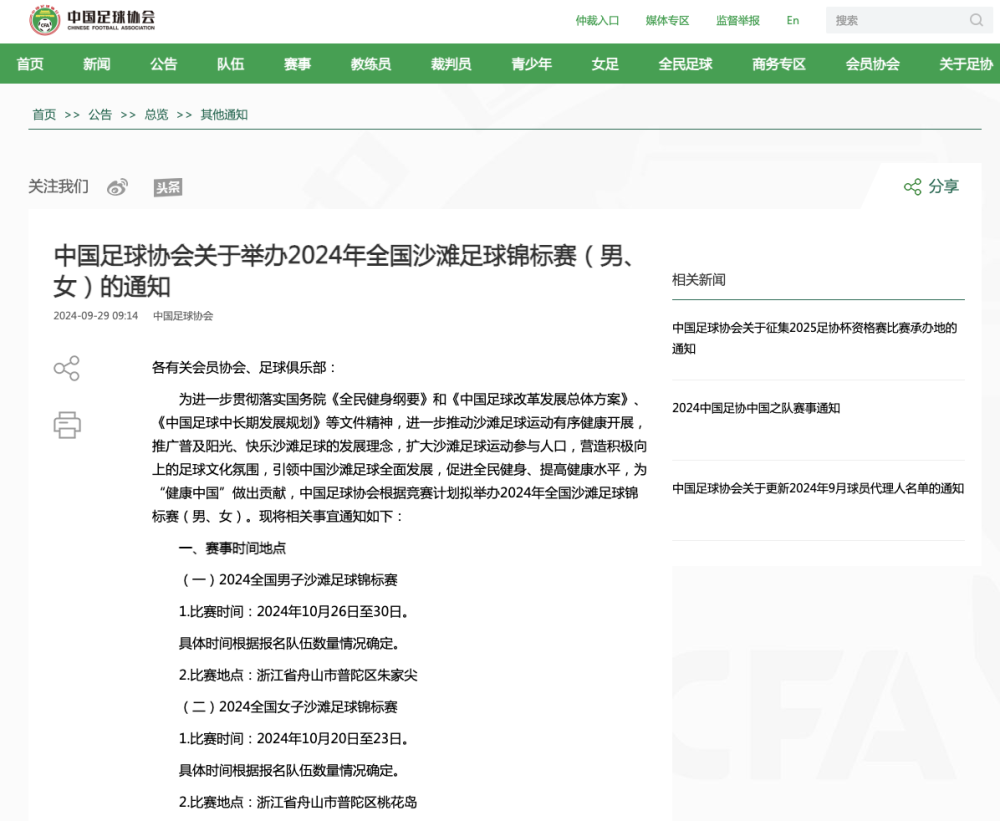Click the 监督举报 top link
The width and height of the screenshot is (1000, 821).
click(x=737, y=20)
